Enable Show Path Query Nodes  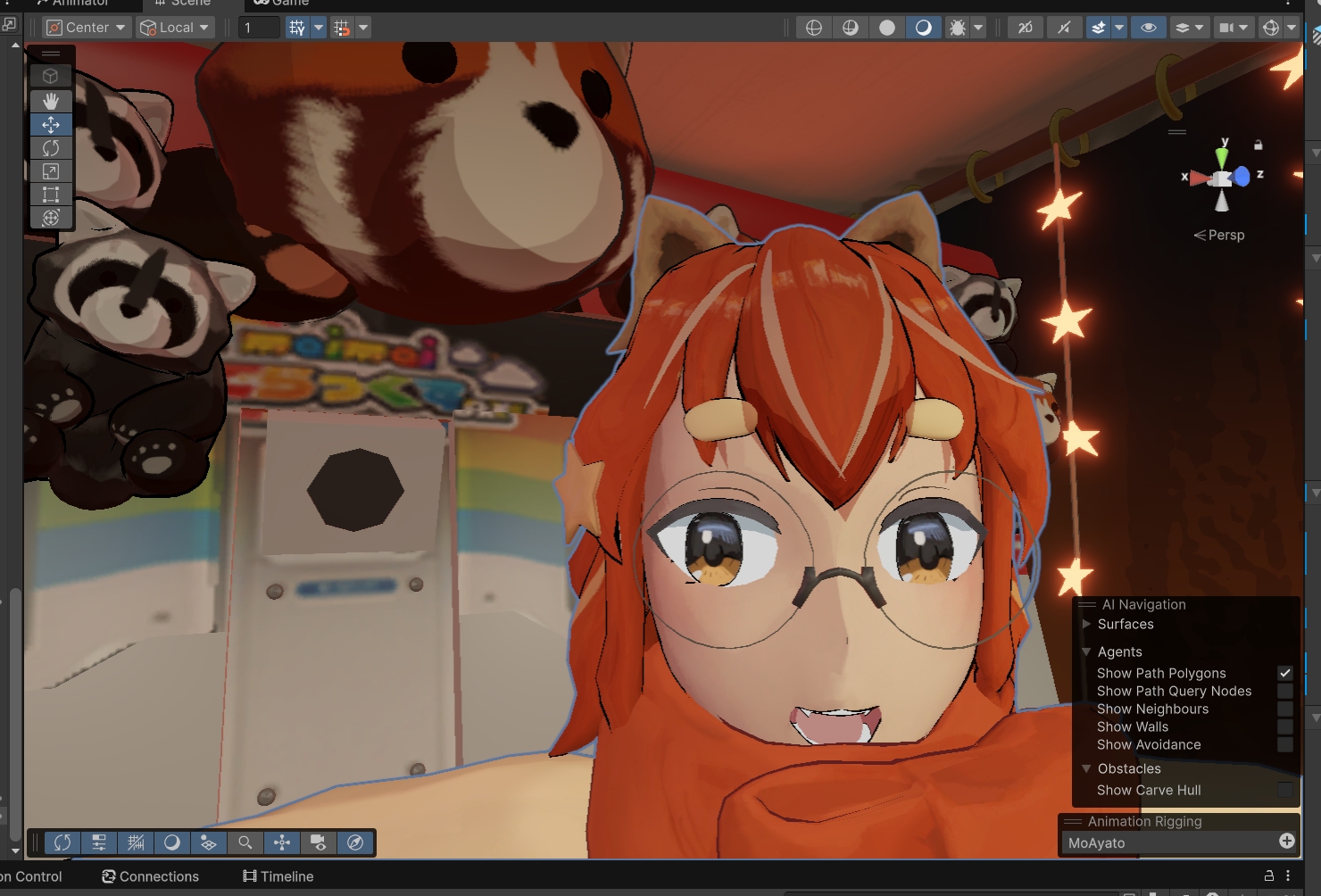pos(1284,692)
